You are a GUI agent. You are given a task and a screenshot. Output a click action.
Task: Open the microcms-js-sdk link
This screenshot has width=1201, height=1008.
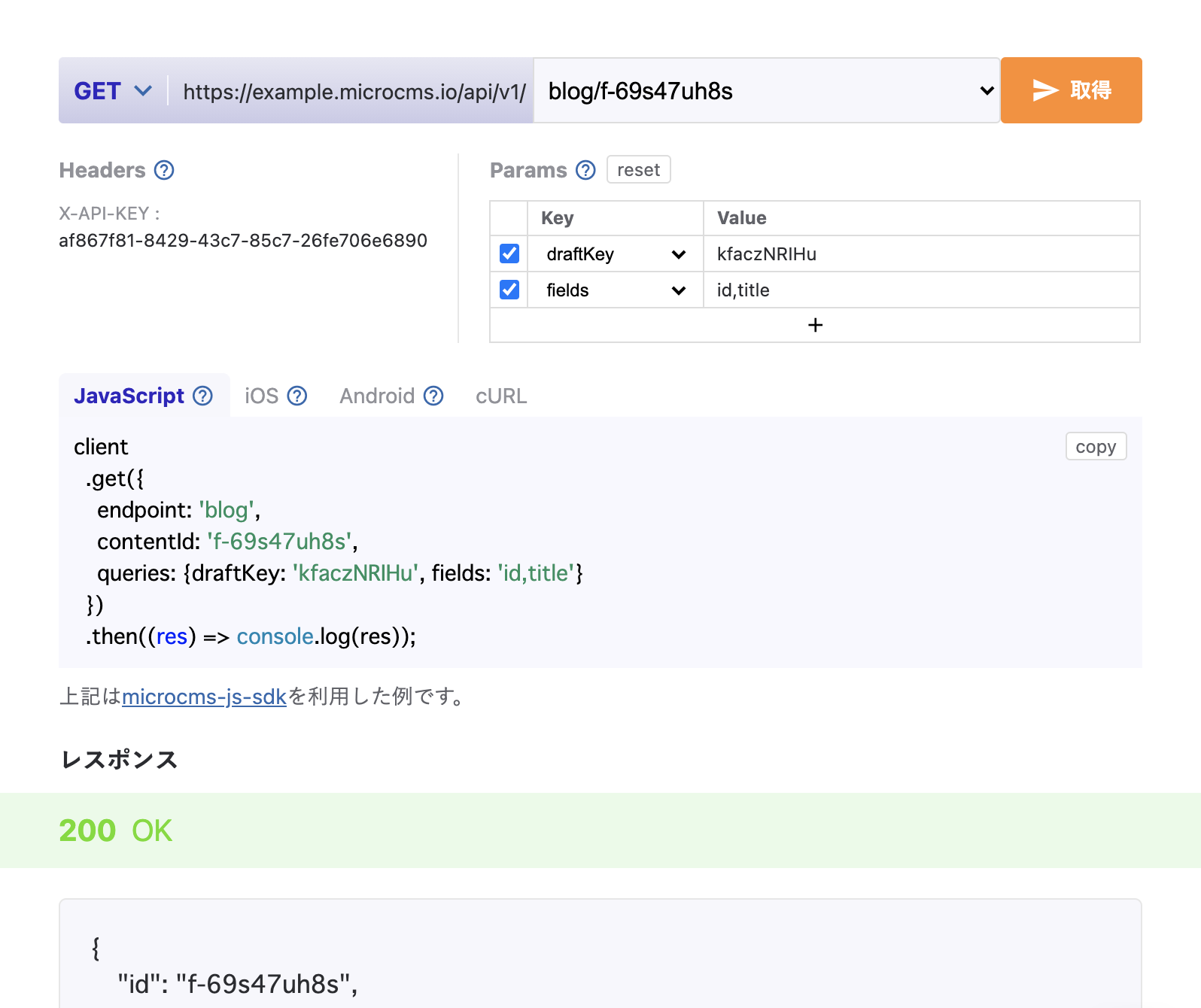(204, 697)
